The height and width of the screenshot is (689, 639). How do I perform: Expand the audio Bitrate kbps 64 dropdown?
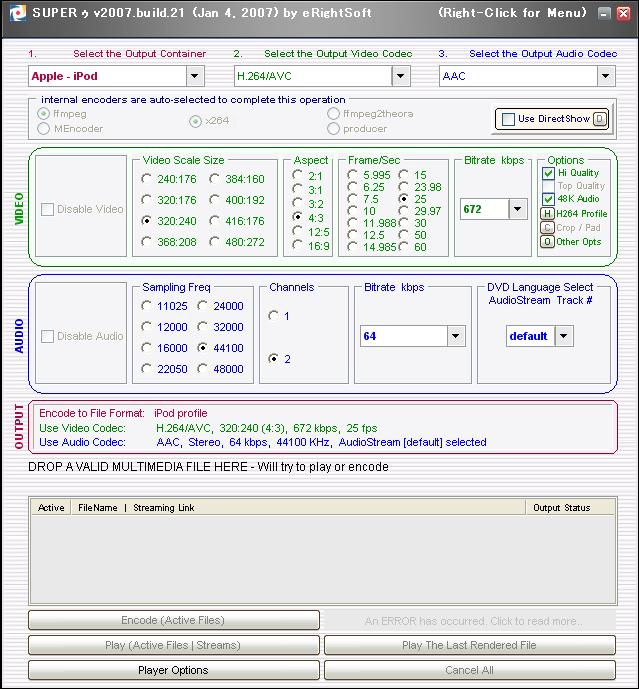pyautogui.click(x=456, y=336)
